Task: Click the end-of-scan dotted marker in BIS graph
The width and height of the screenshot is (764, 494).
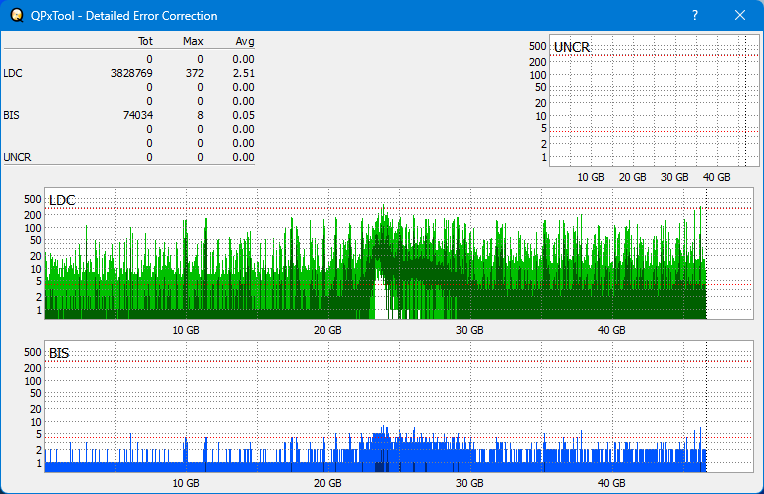Action: pos(707,406)
